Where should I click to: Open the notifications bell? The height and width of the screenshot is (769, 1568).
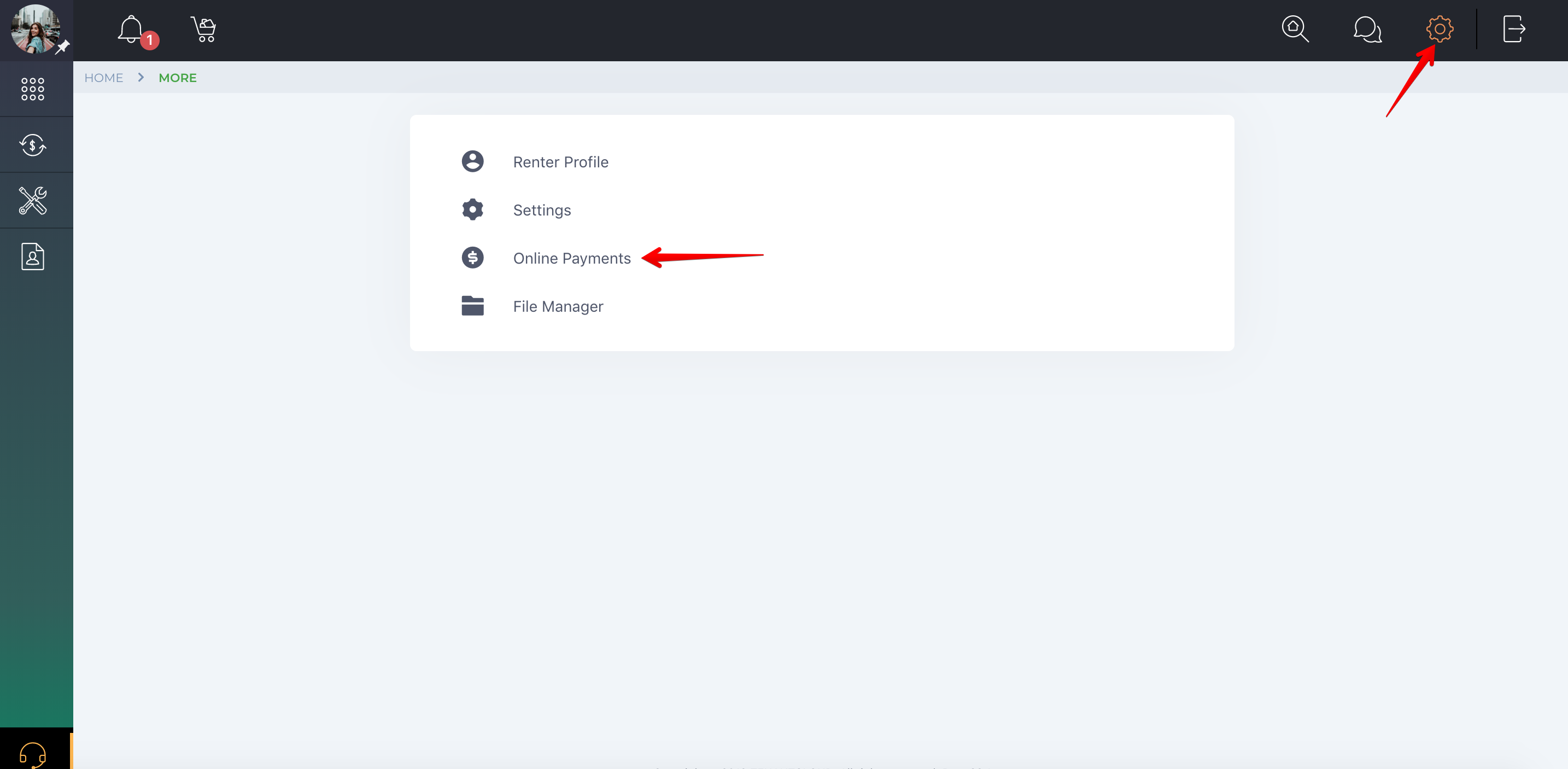(x=131, y=28)
